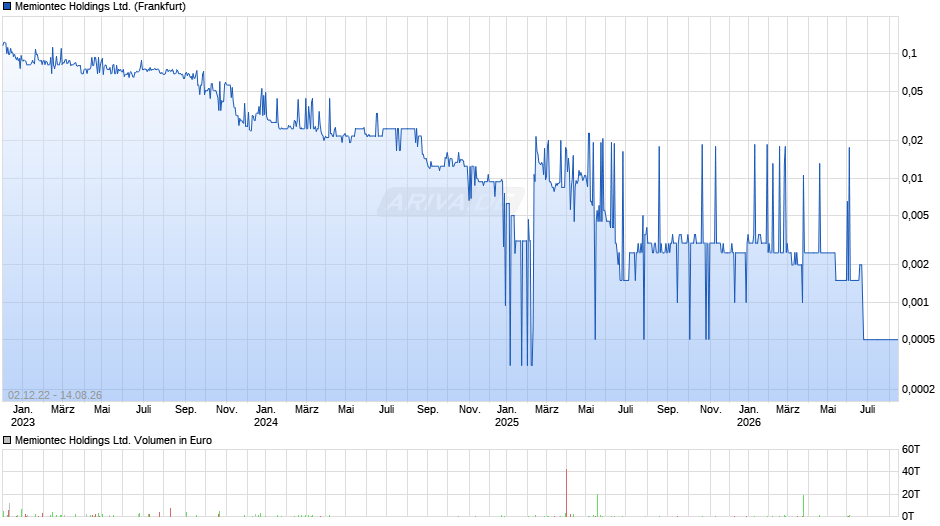940x526 pixels.
Task: Click the price axis label '0,1'
Action: [x=909, y=53]
